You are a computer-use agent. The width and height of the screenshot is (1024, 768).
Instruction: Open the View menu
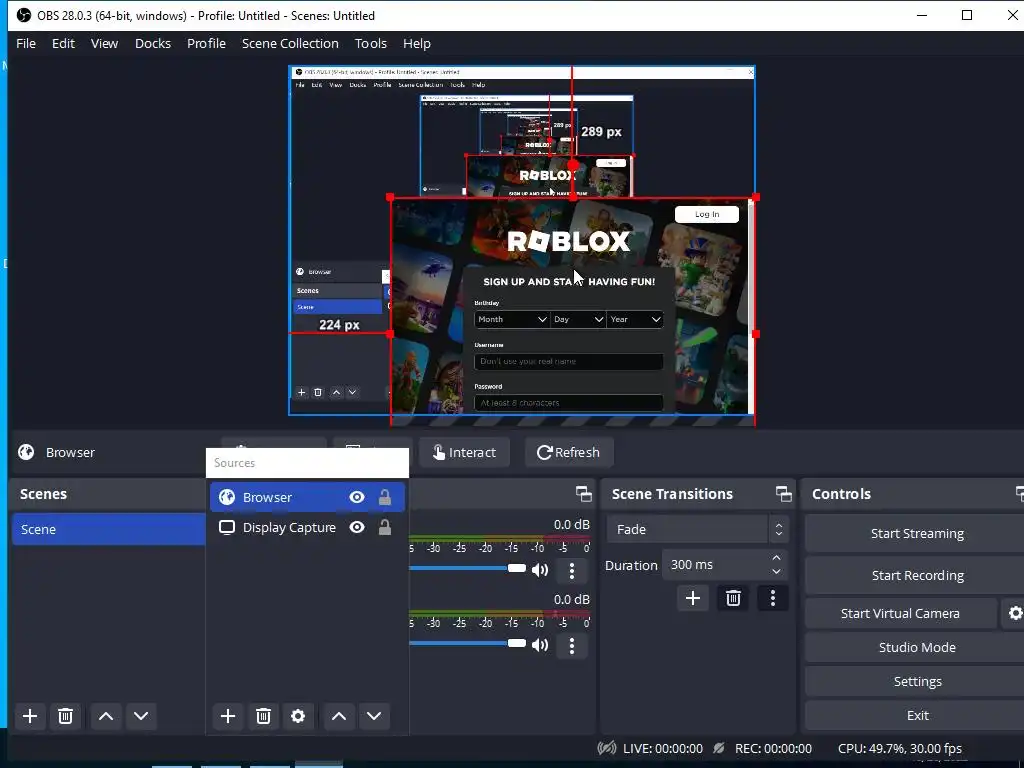(104, 44)
